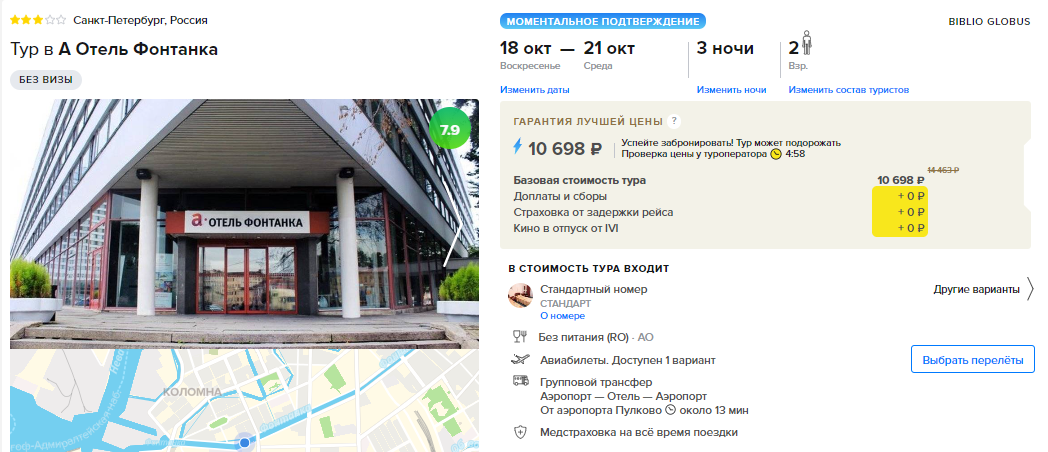Viewport: 1048px width, 452px height.
Task: Click the green 7.9 rating badge
Action: click(450, 129)
